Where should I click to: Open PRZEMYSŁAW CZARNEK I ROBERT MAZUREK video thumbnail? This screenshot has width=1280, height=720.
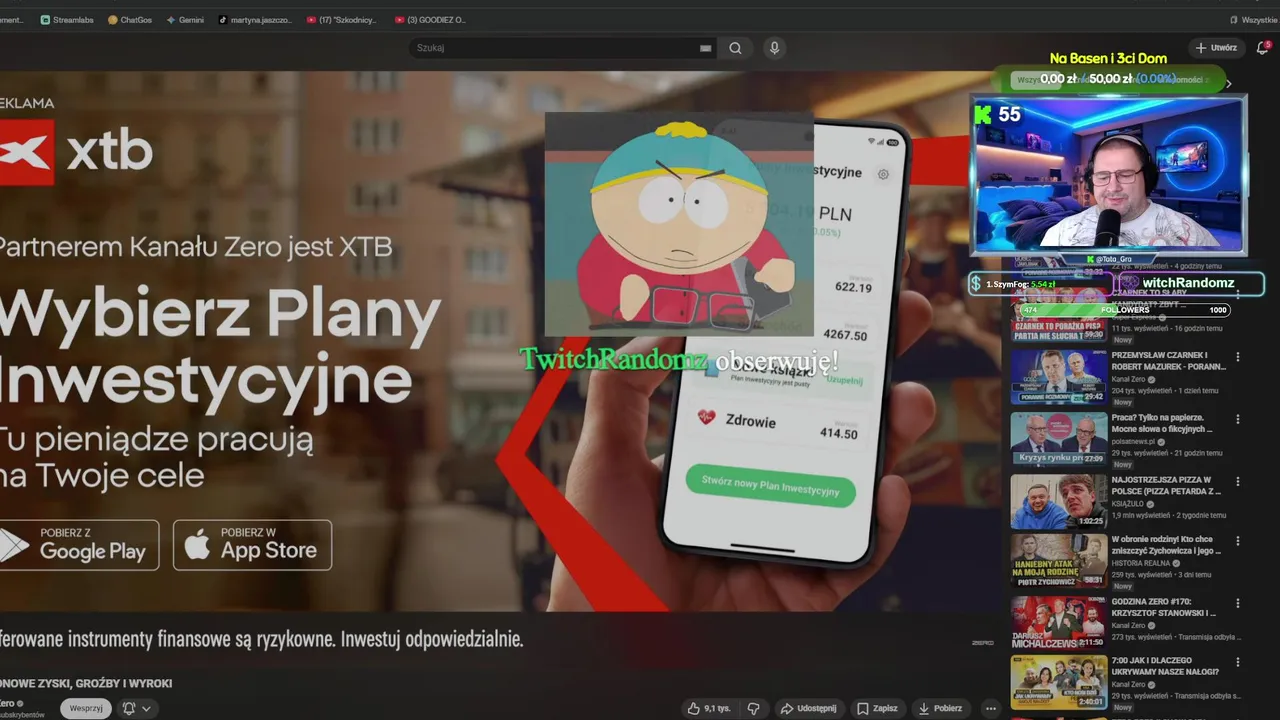click(x=1058, y=376)
